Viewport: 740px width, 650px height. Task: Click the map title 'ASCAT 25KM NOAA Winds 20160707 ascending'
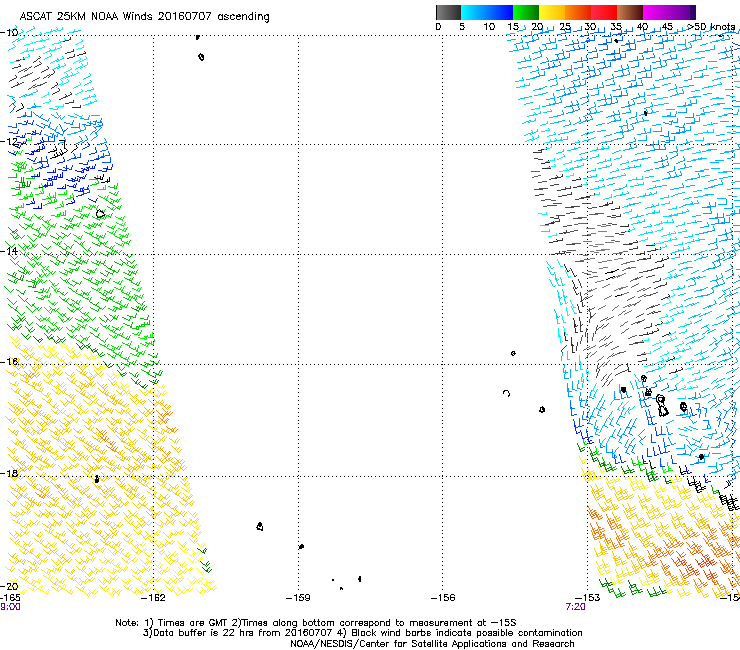(144, 17)
